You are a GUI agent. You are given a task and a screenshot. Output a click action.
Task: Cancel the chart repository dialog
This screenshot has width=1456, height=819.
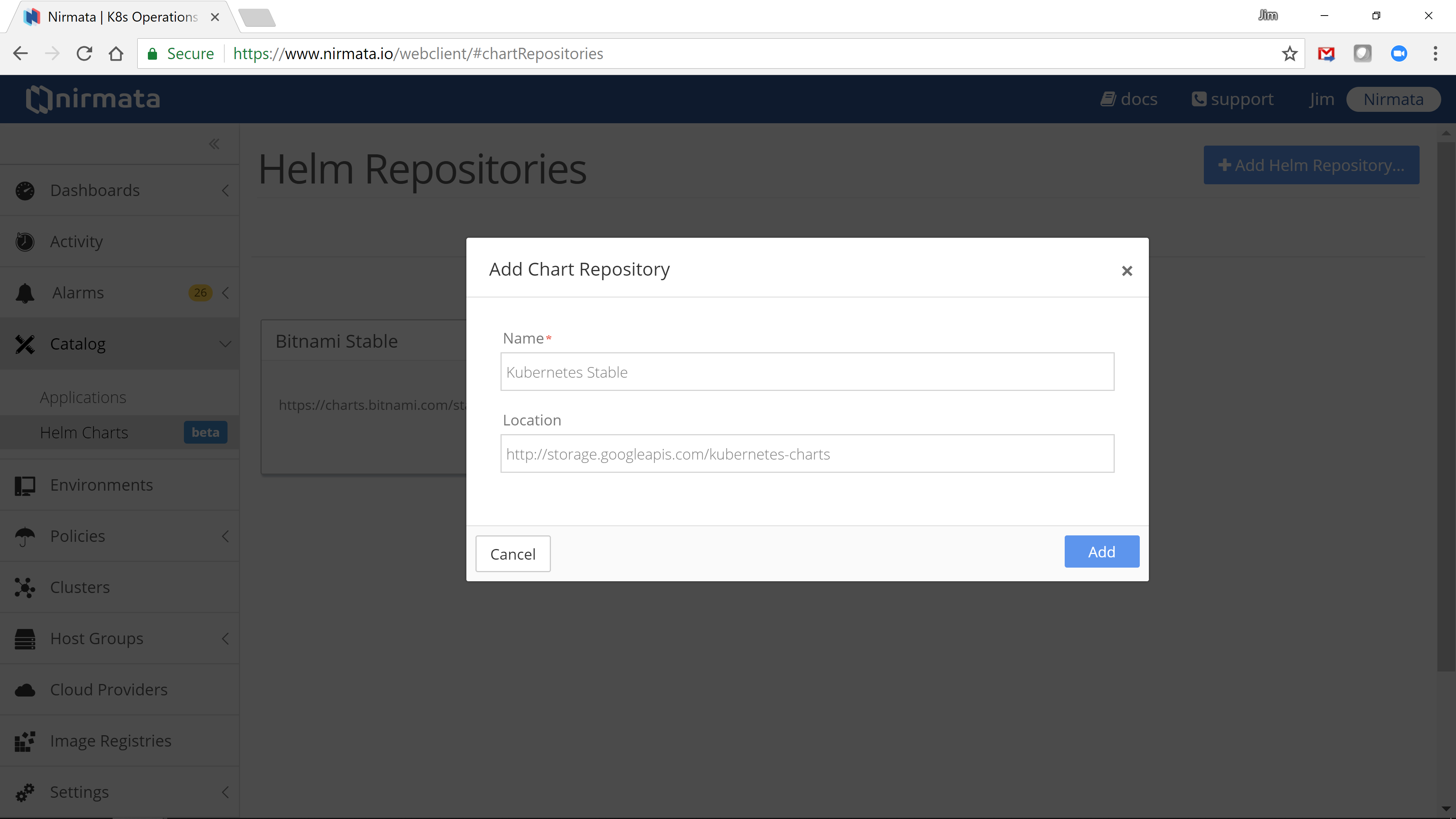pos(513,554)
